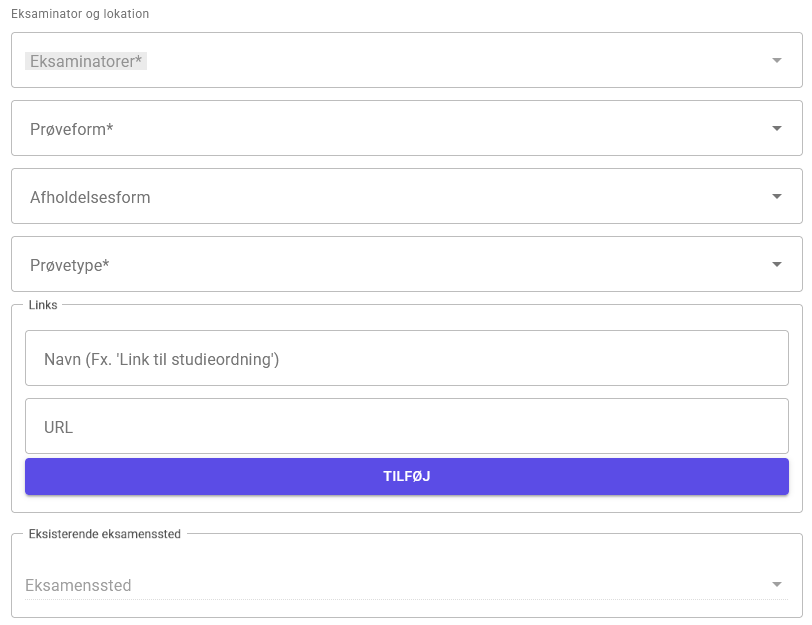Click the Eksamenssted dropdown arrow icon
Screen dimensions: 812x625
pyautogui.click(x=776, y=585)
